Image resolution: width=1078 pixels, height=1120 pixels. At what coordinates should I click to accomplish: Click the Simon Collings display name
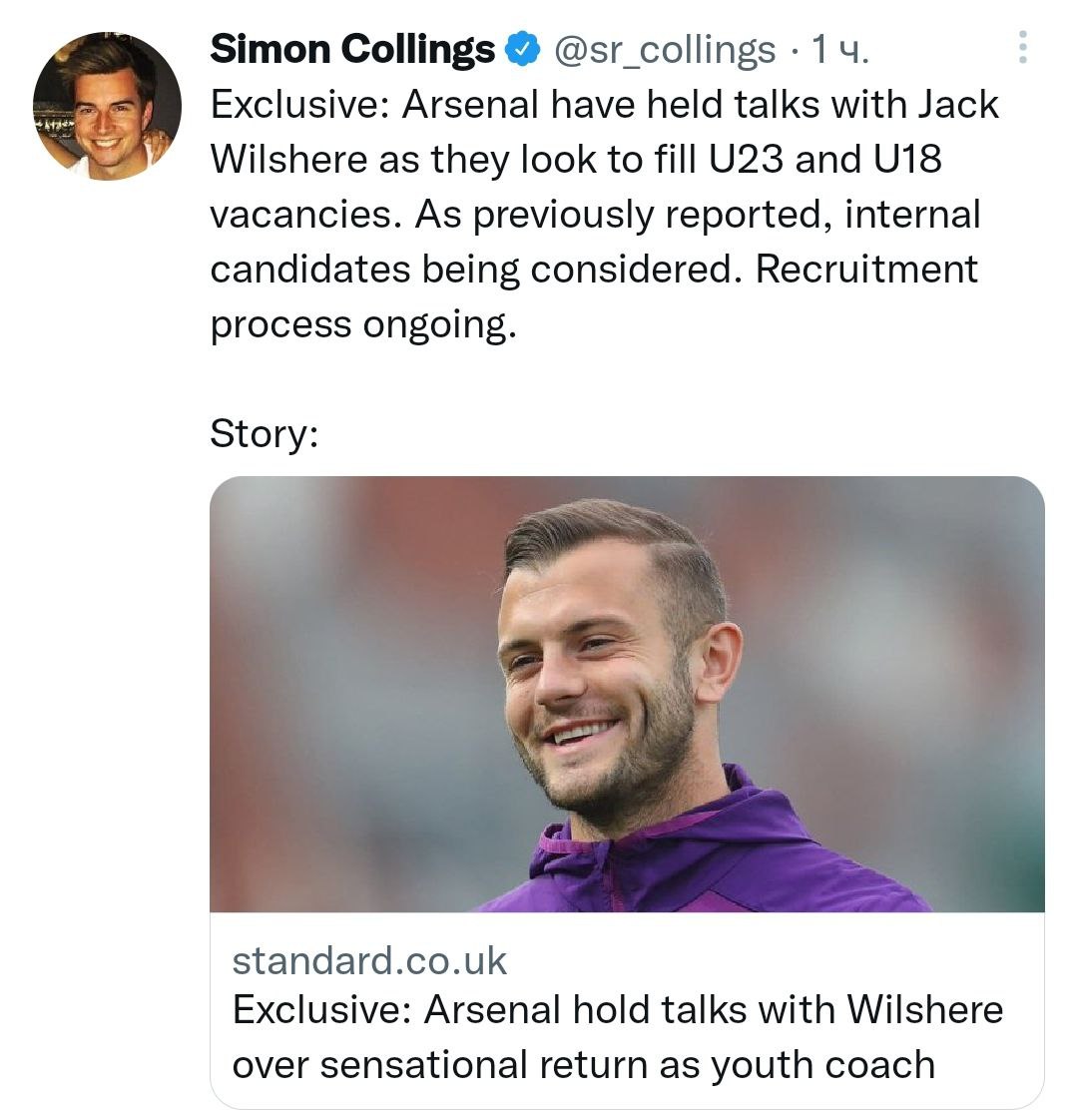(x=352, y=48)
